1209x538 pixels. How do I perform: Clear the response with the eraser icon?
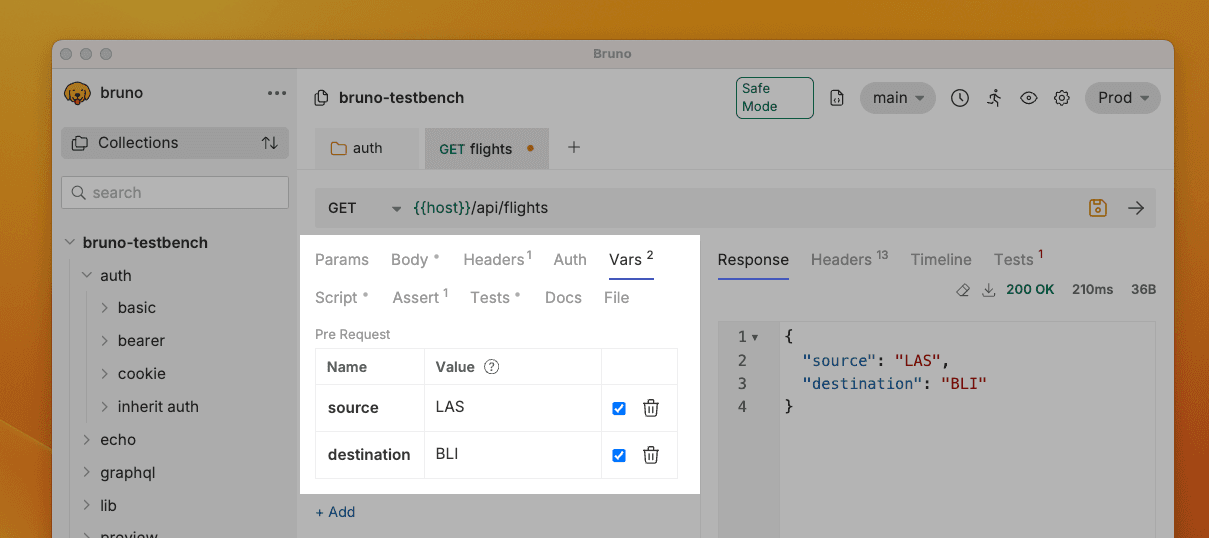(963, 290)
